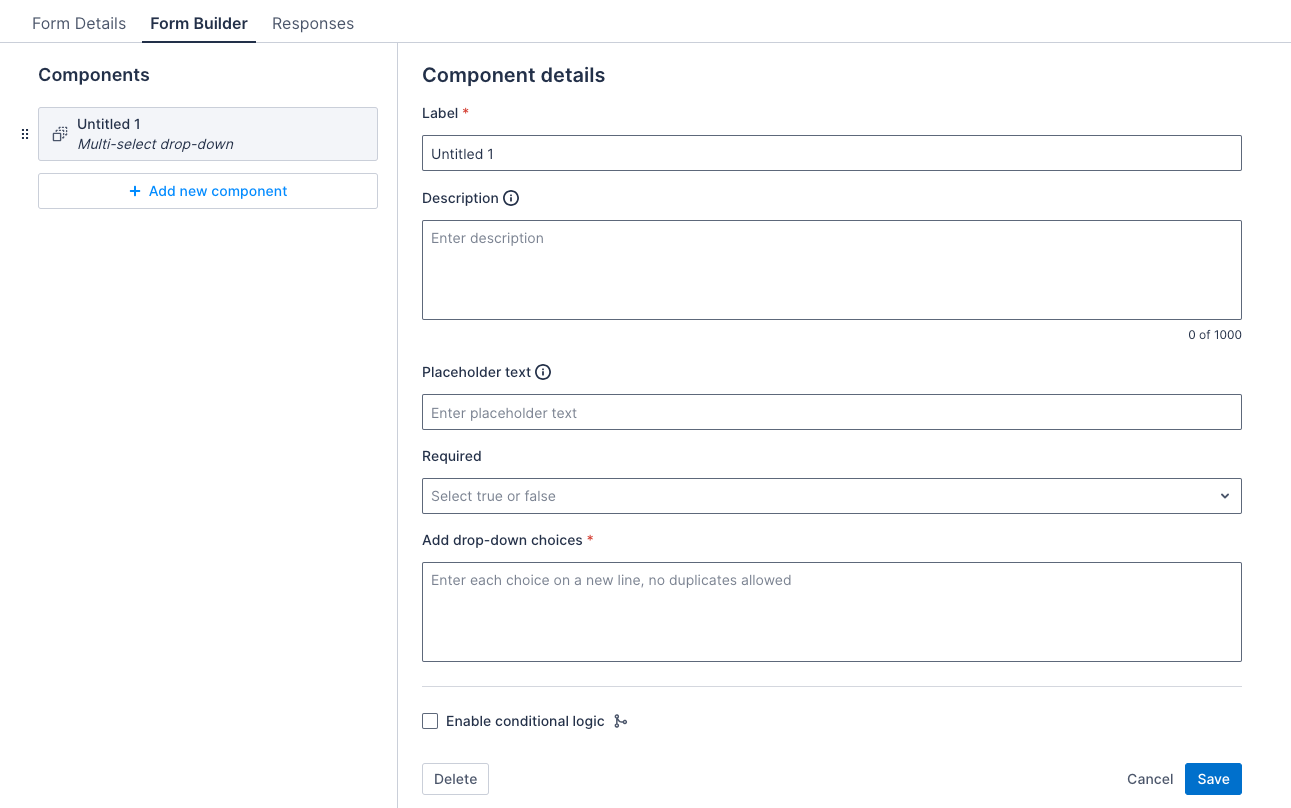This screenshot has width=1291, height=808.
Task: Click the chevron on the Required selector
Action: click(x=1224, y=495)
